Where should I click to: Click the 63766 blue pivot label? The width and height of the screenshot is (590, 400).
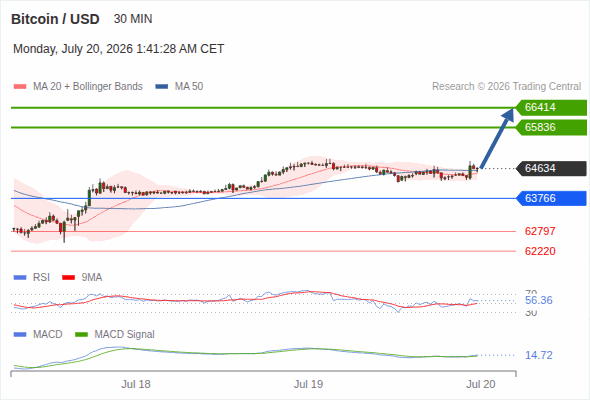(x=551, y=198)
